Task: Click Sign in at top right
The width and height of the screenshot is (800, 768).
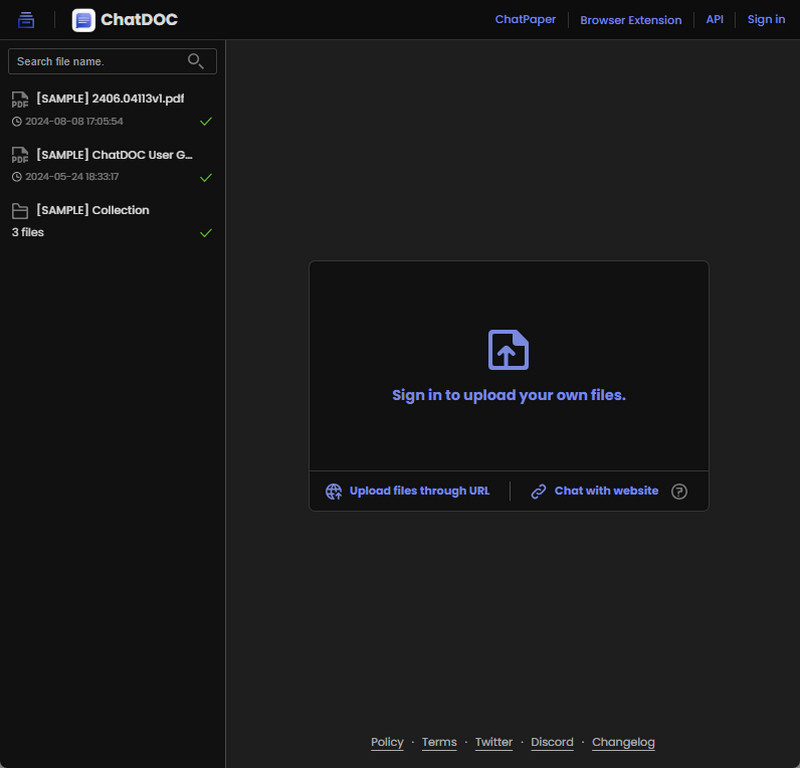Action: 766,19
